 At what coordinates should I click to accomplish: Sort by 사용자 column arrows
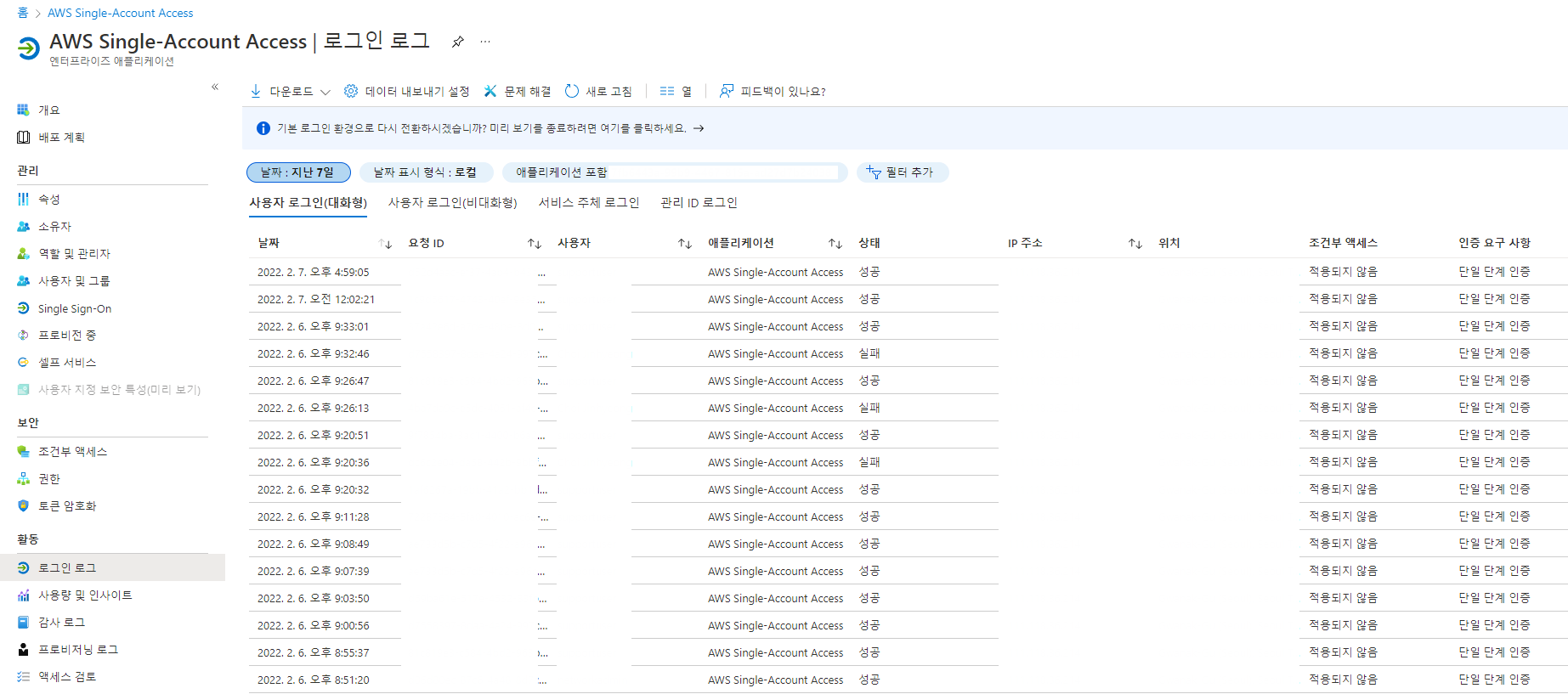(x=685, y=244)
